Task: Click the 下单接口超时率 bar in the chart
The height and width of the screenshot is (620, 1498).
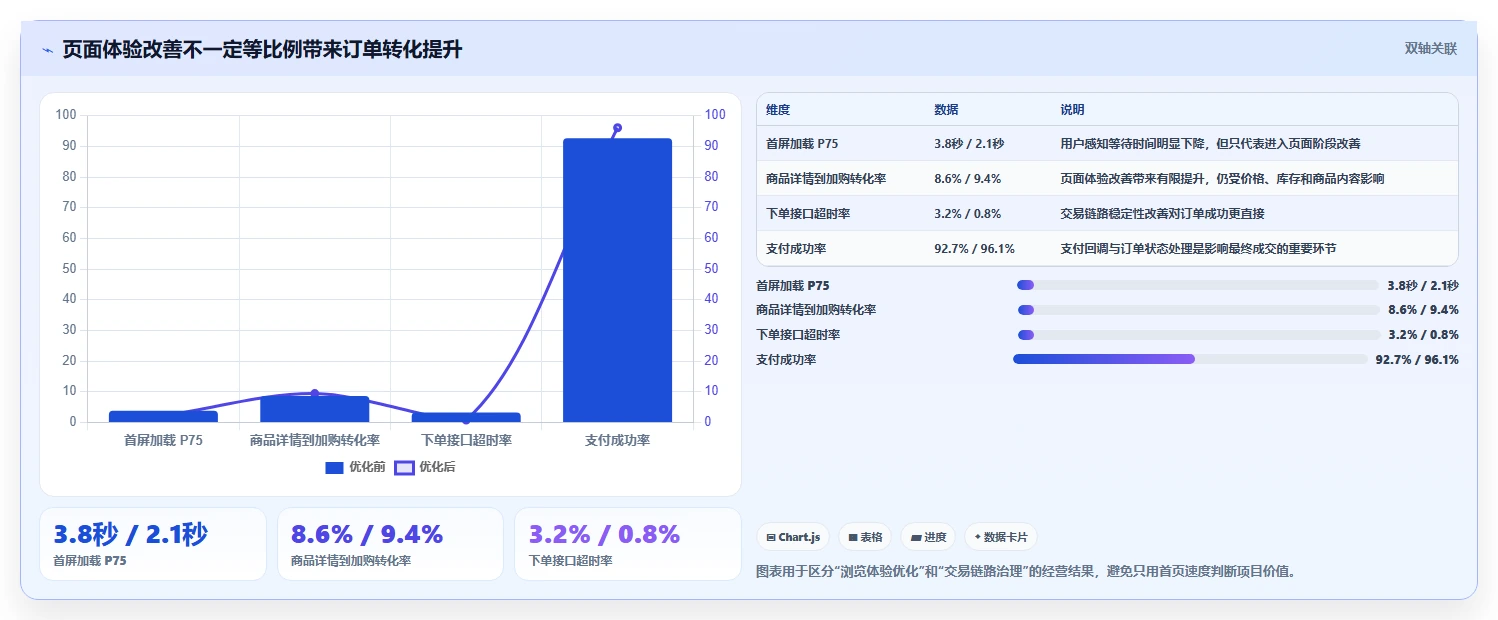Action: [466, 417]
